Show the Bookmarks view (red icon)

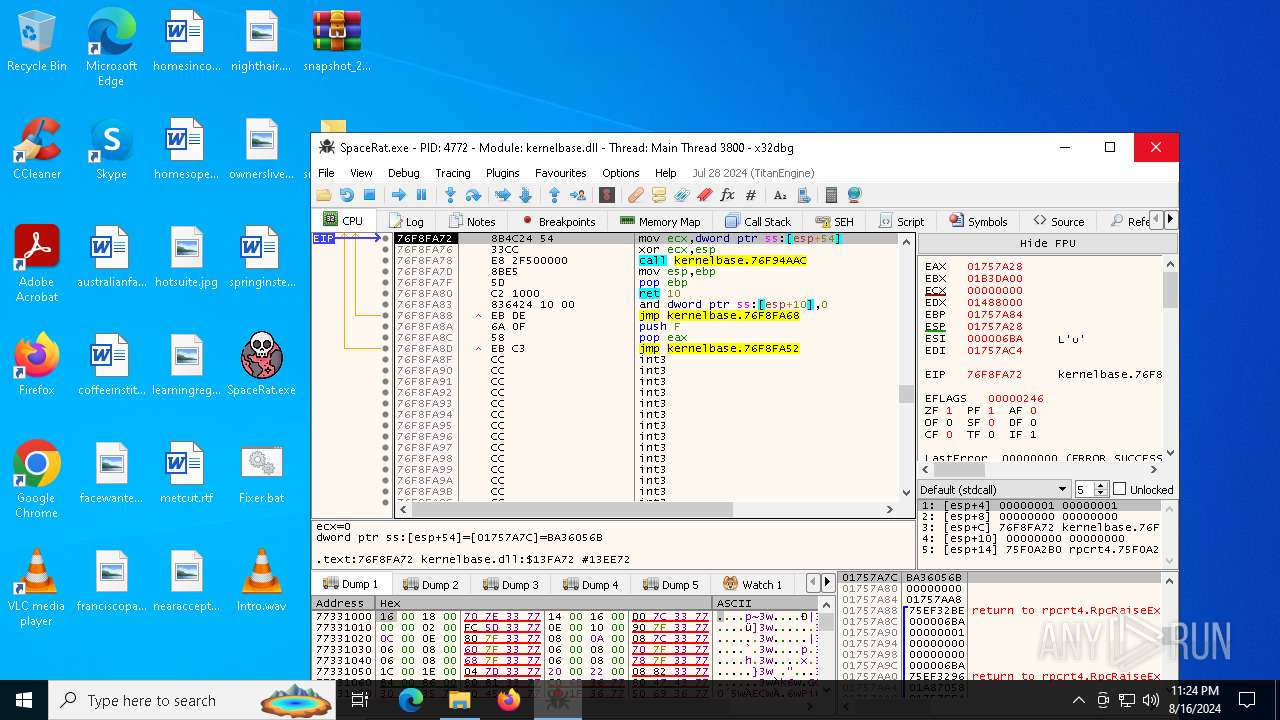tap(704, 195)
